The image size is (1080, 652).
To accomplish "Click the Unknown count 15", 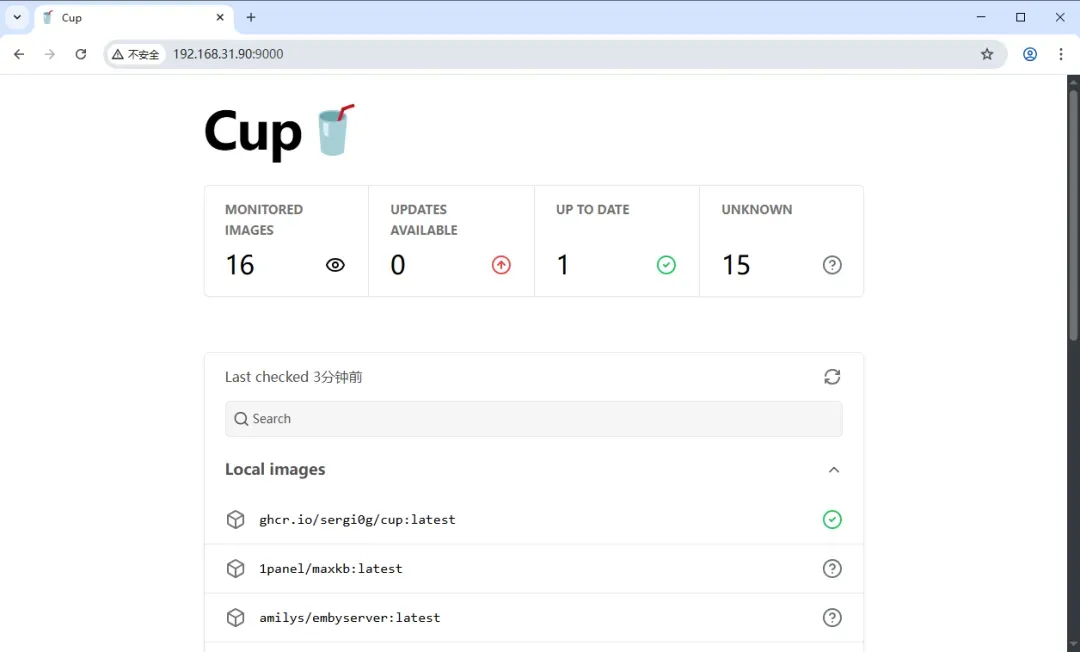I will point(736,265).
